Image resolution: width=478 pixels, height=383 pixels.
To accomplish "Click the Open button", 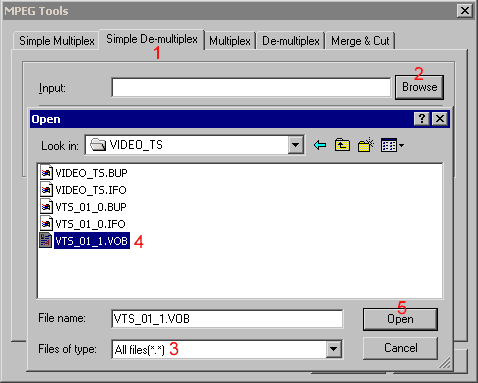I will pos(400,319).
